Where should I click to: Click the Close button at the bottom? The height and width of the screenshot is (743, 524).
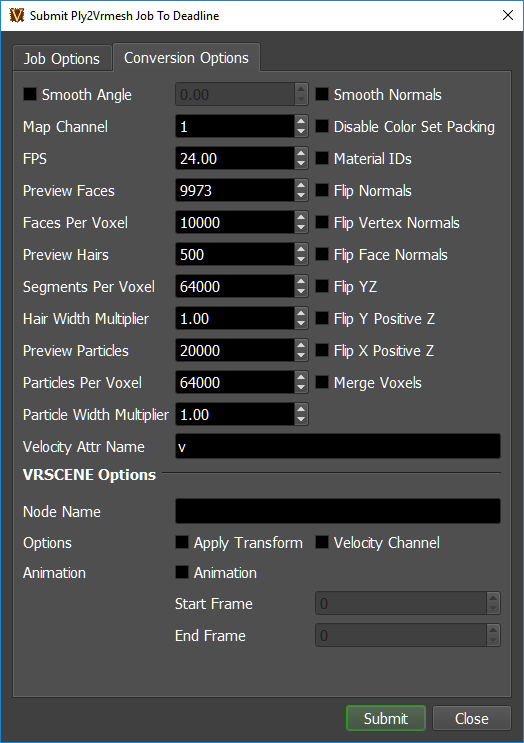coord(471,718)
